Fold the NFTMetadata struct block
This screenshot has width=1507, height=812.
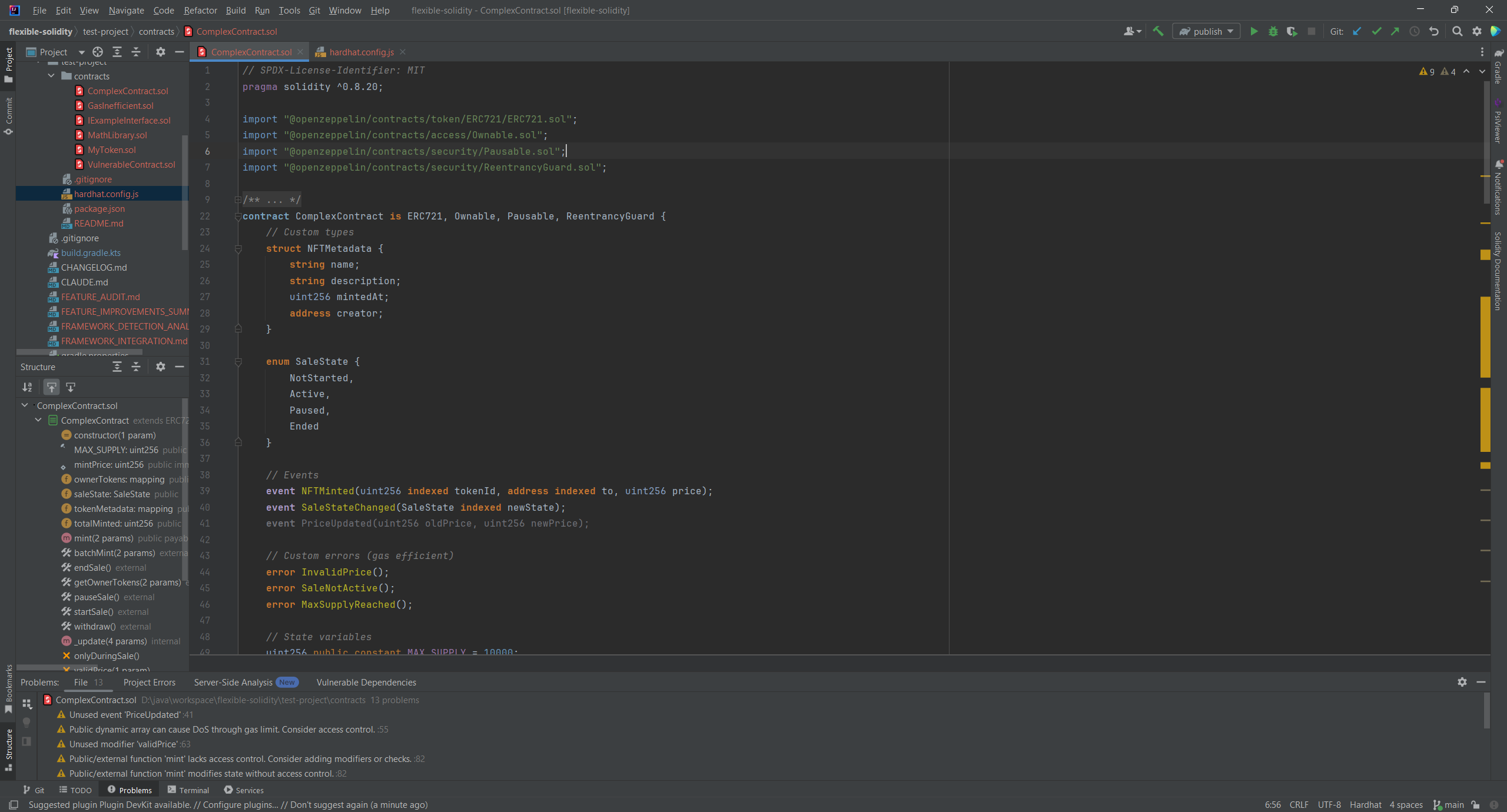[x=238, y=249]
